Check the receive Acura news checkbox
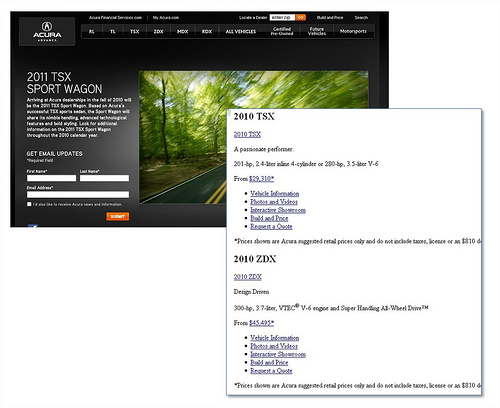The height and width of the screenshot is (408, 500). (29, 204)
